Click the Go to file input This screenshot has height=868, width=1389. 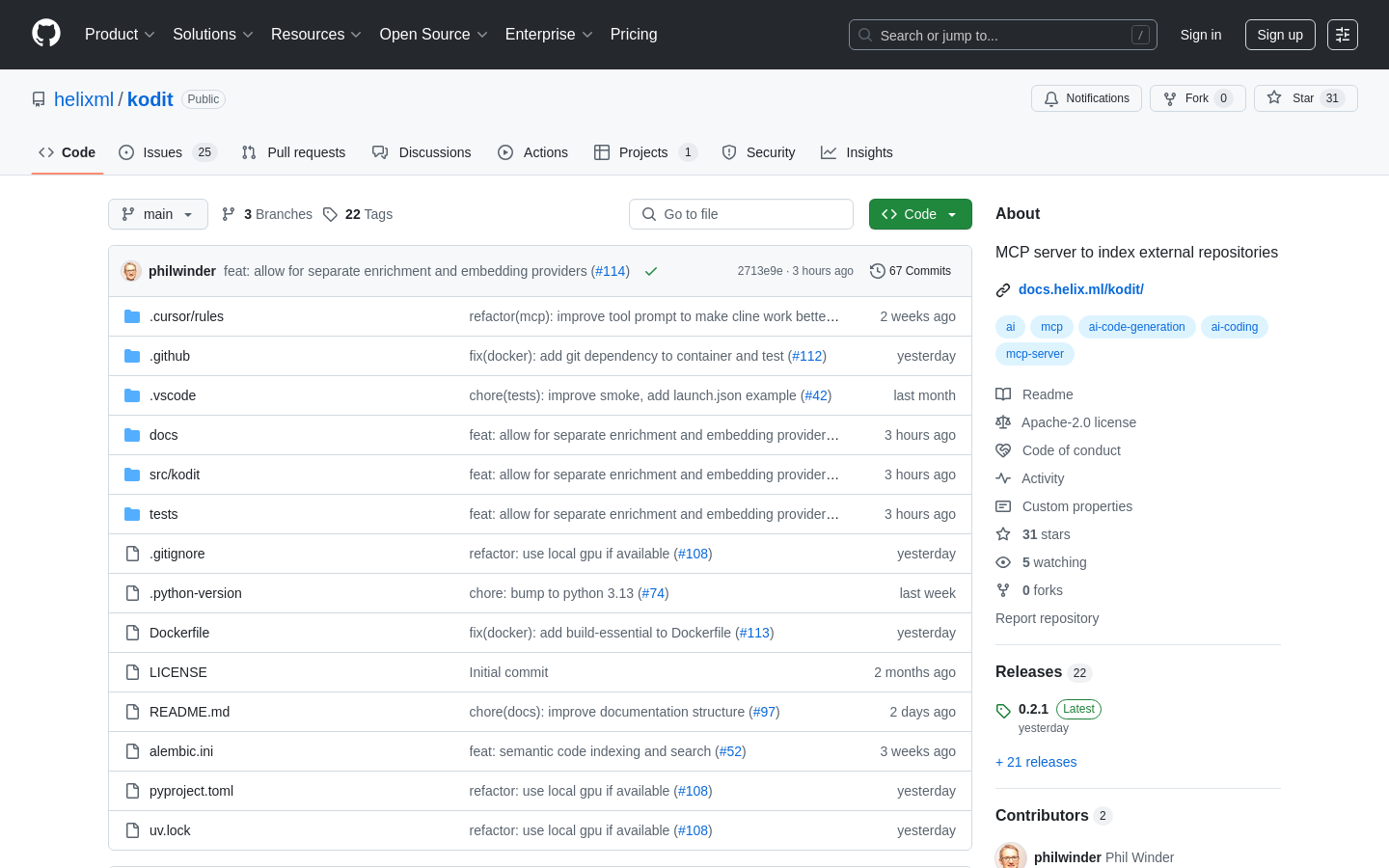click(741, 214)
